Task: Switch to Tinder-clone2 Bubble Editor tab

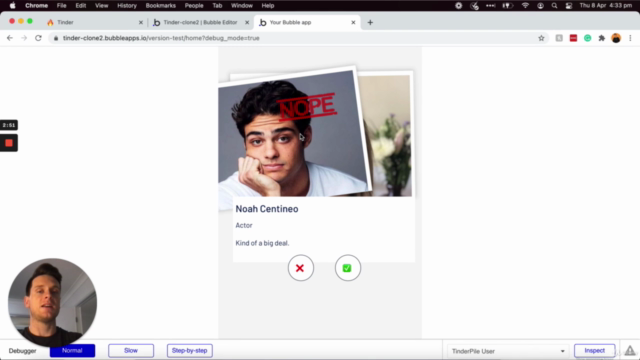Action: point(200,22)
